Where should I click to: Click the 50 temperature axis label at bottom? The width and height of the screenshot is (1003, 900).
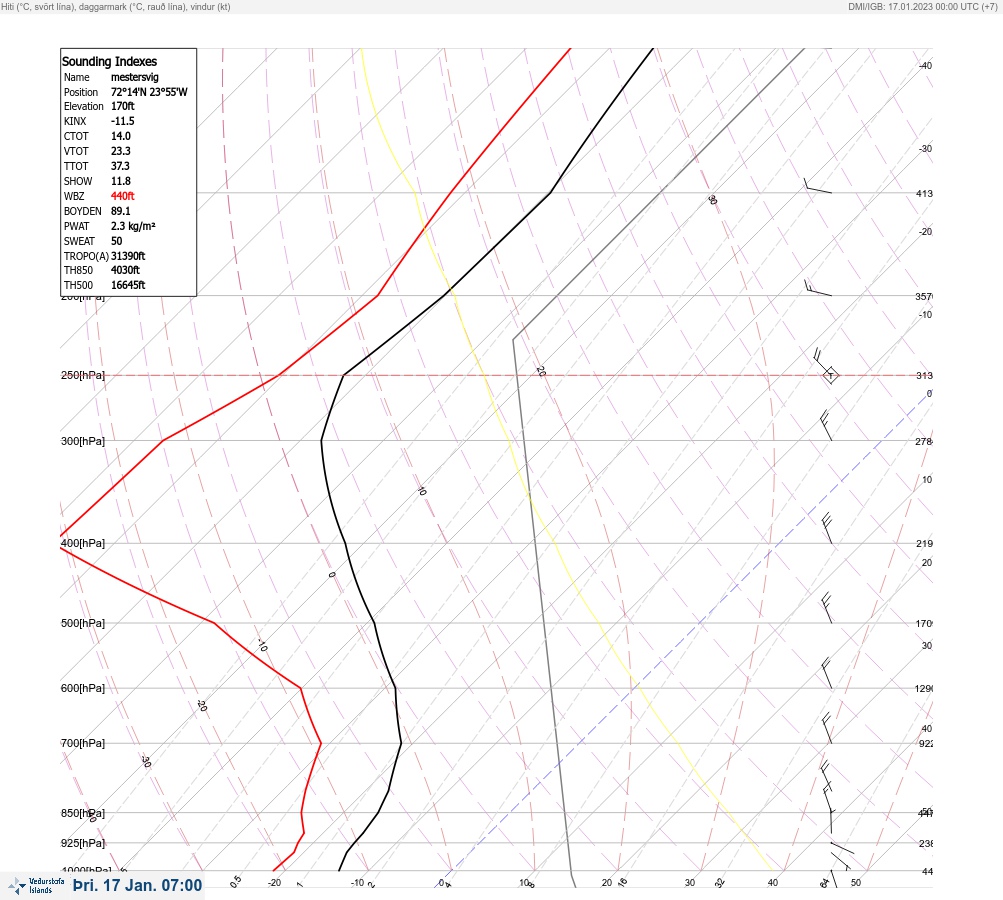point(856,883)
